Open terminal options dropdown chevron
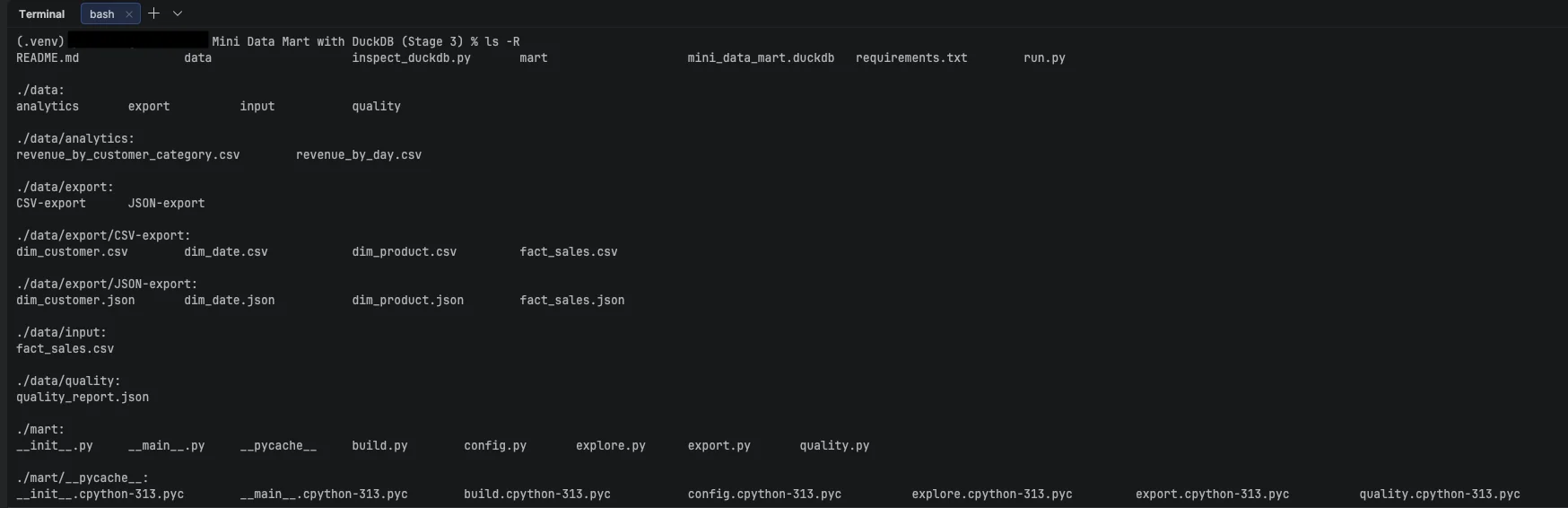 (178, 13)
